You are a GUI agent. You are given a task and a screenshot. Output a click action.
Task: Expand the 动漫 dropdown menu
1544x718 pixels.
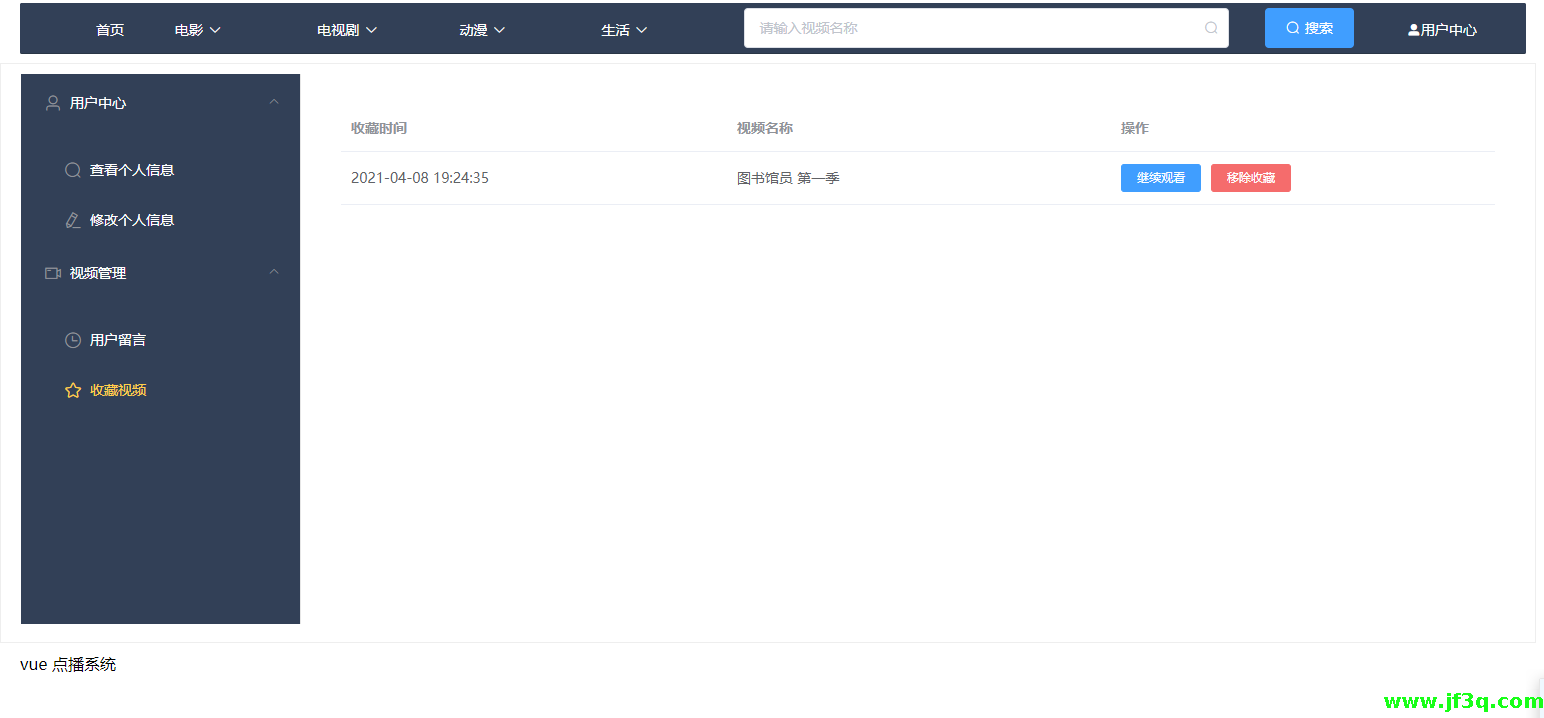(482, 30)
